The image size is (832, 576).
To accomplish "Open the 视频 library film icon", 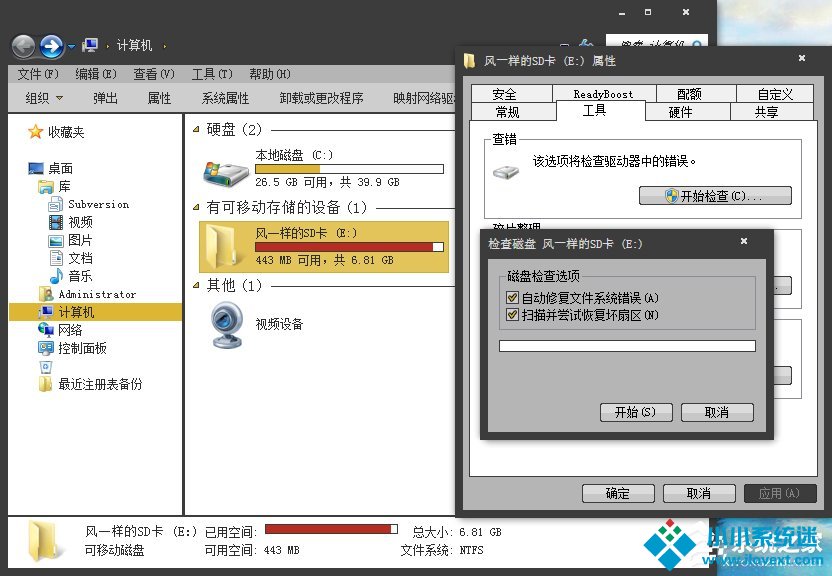I will pyautogui.click(x=56, y=222).
